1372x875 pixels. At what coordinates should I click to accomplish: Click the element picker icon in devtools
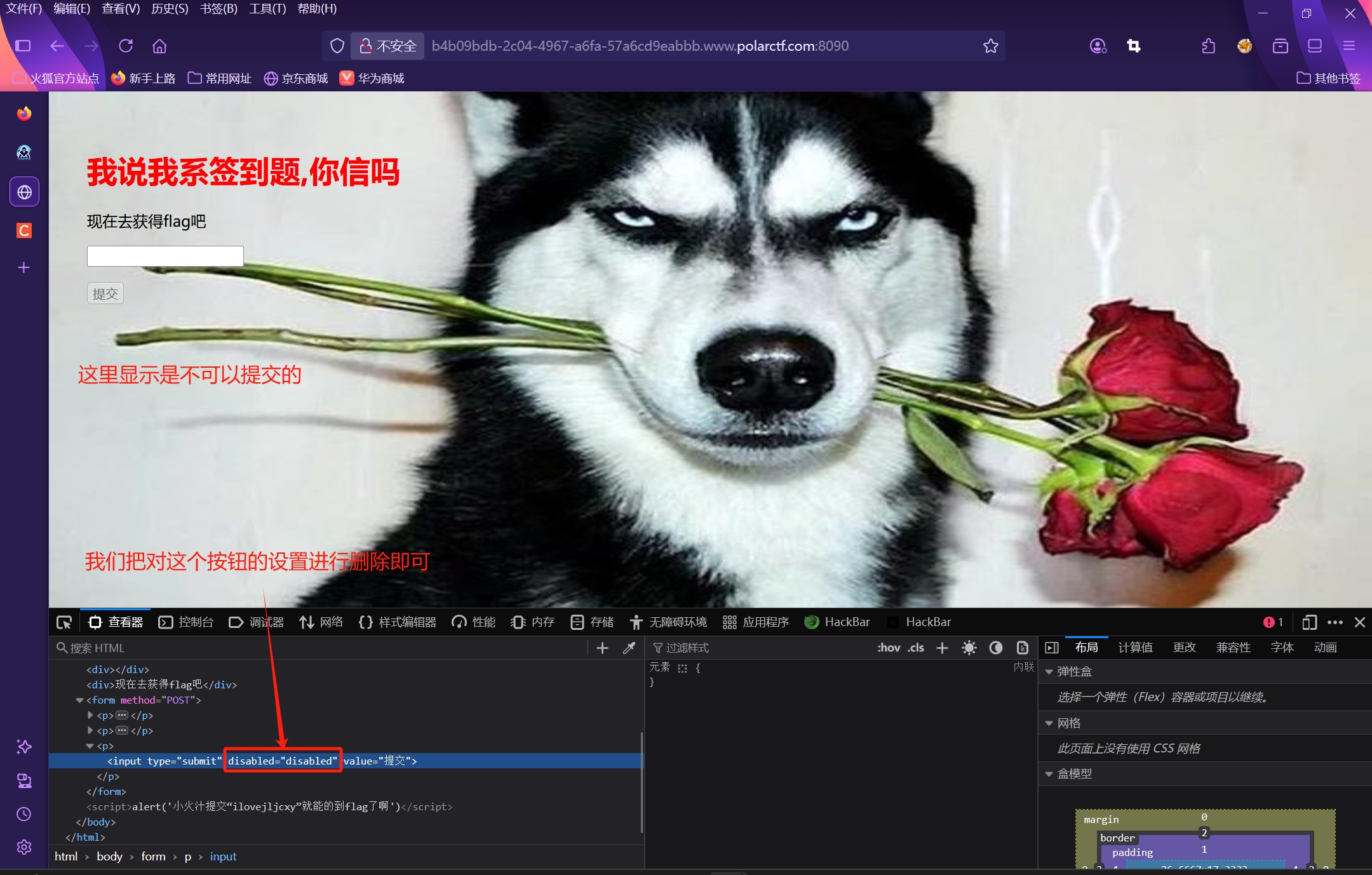coord(64,622)
